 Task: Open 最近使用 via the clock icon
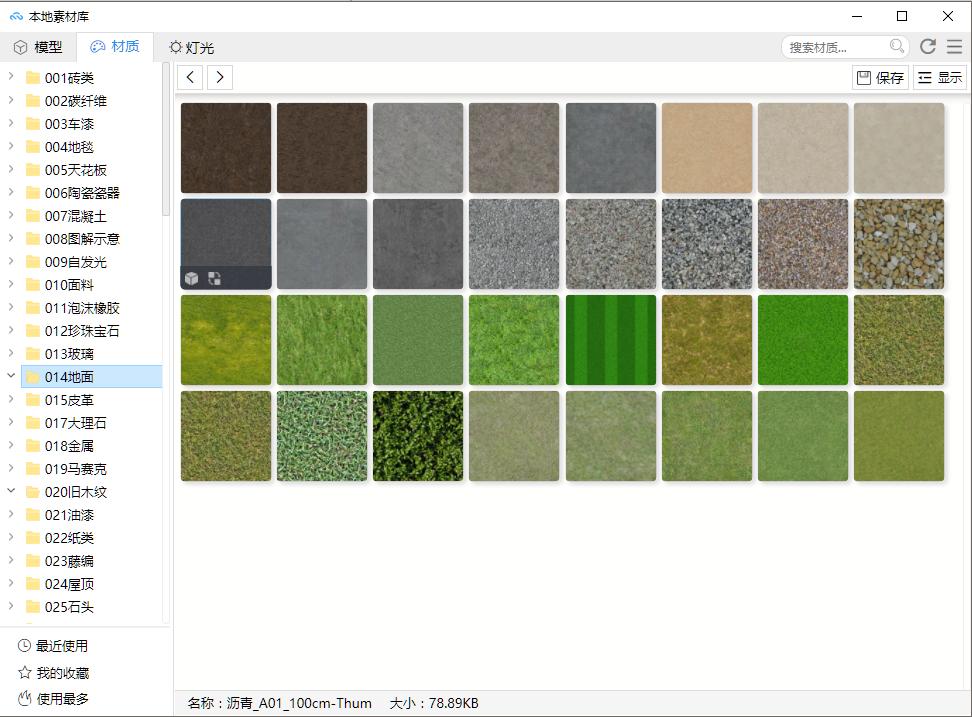[x=22, y=645]
